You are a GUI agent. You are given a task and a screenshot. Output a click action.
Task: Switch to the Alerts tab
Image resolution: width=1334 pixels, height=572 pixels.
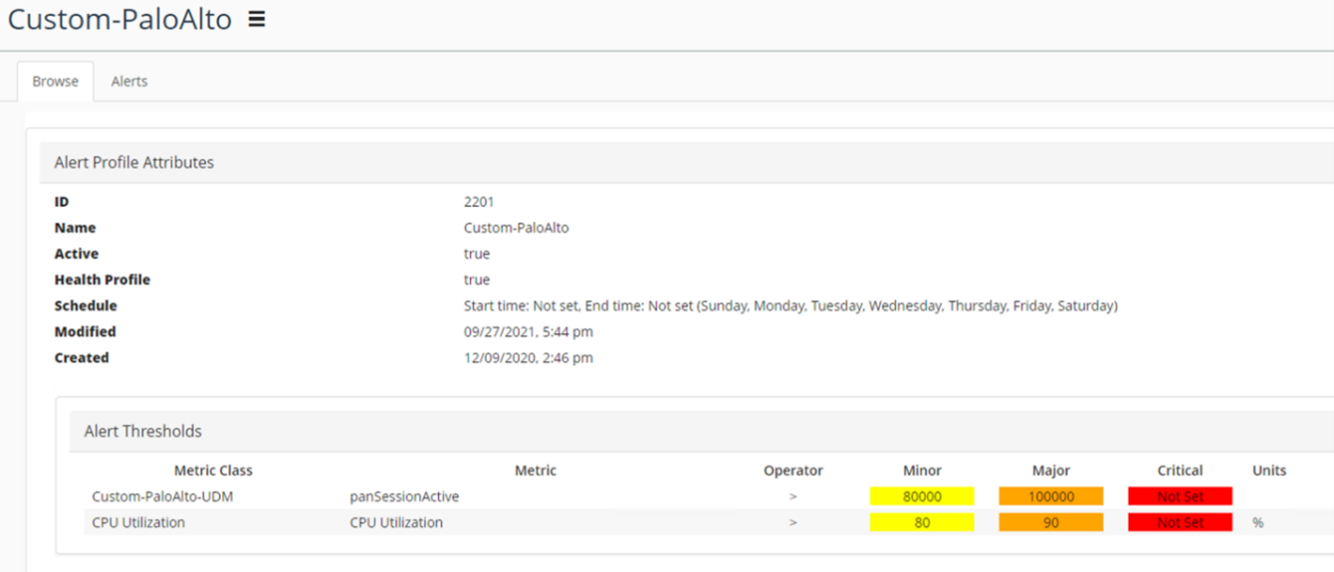coord(129,81)
